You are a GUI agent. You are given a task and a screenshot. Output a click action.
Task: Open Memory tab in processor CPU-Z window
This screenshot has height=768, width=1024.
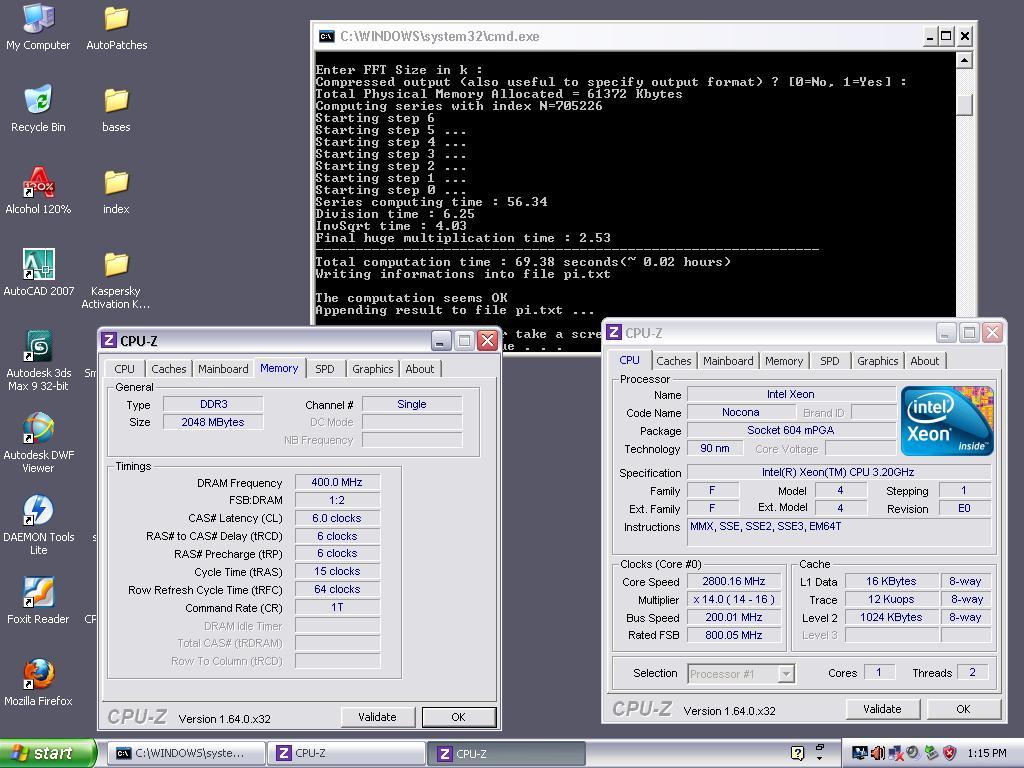(784, 361)
